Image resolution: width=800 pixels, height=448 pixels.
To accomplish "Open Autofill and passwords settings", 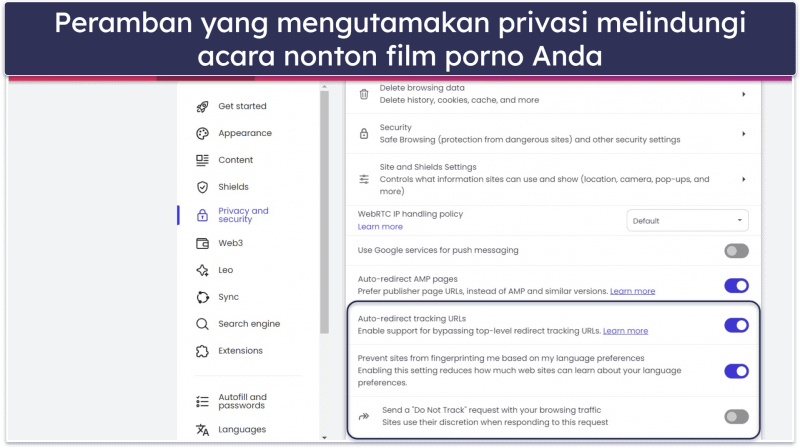I will pyautogui.click(x=242, y=401).
